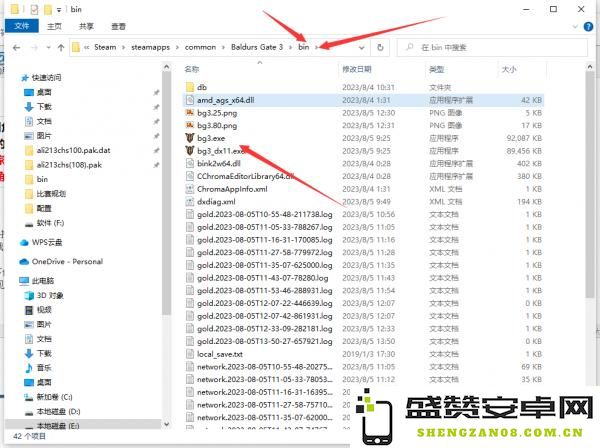Viewport: 600px width, 448px height.
Task: Refresh the folder view
Action: point(380,47)
